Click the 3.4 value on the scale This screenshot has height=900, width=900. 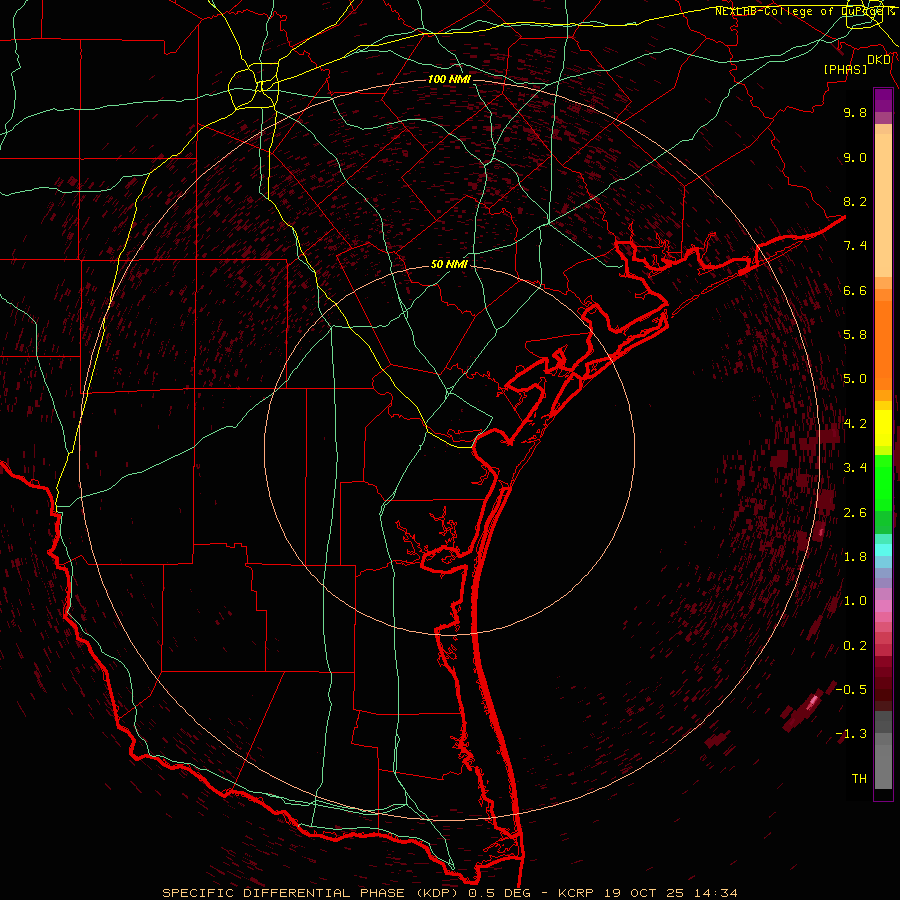coord(855,468)
